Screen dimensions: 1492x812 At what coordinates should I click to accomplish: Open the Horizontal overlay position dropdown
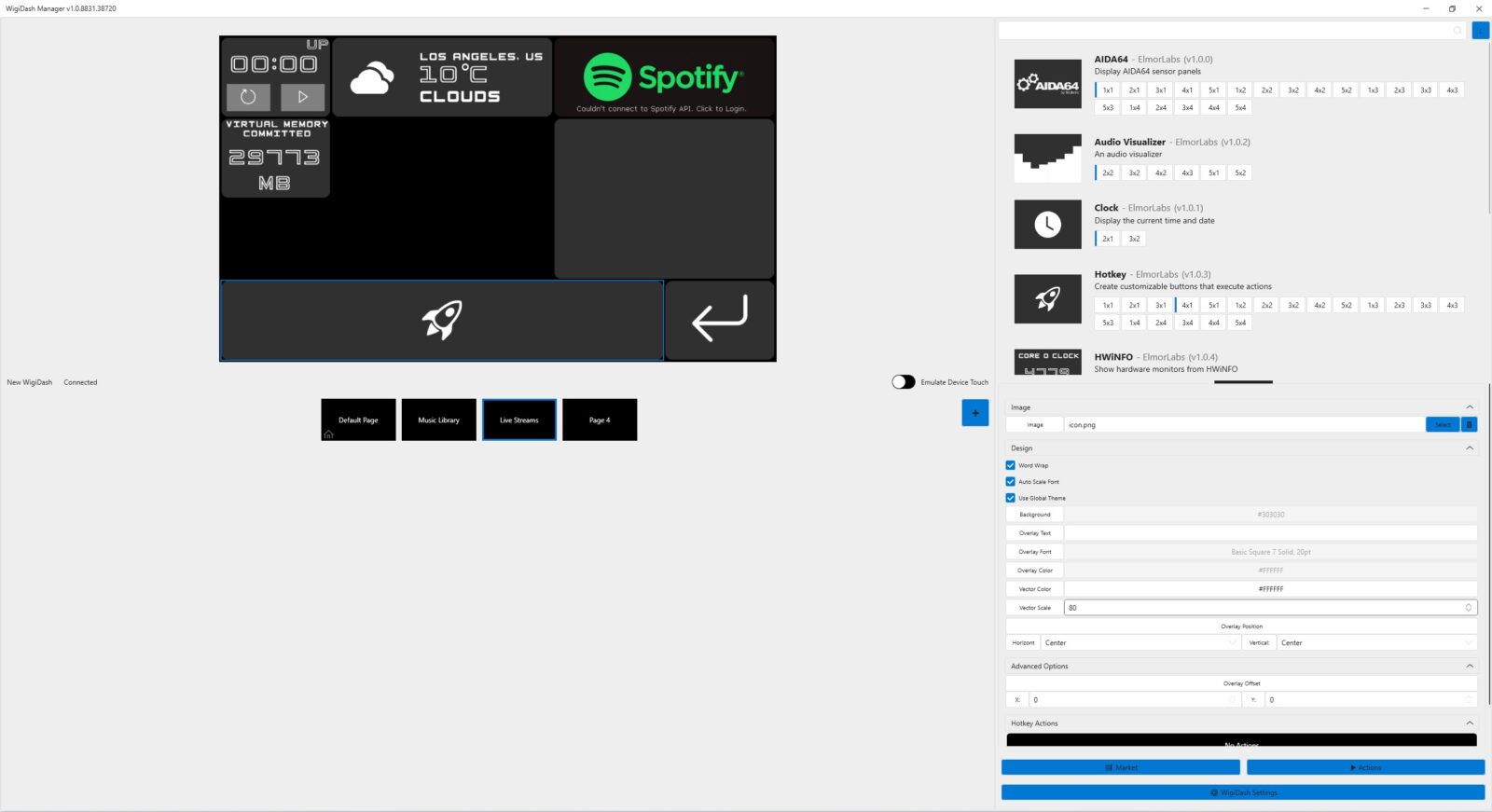pyautogui.click(x=1140, y=643)
